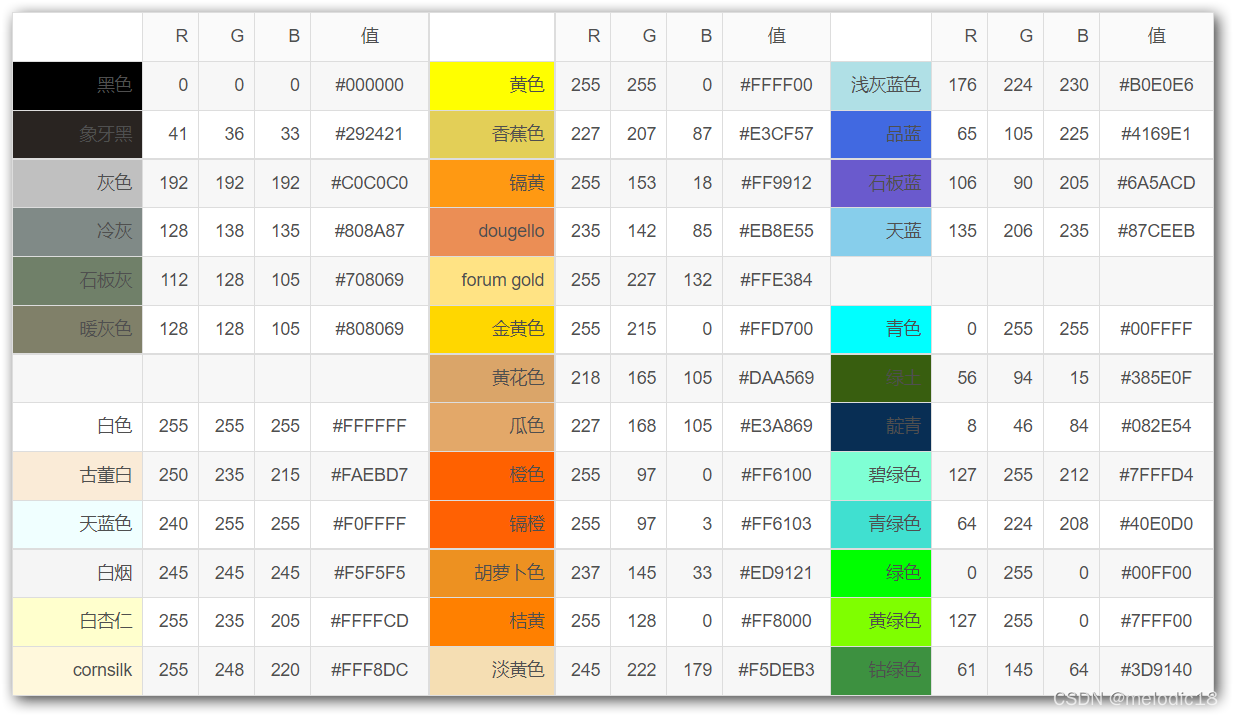Click the first 值 column header

tap(369, 36)
